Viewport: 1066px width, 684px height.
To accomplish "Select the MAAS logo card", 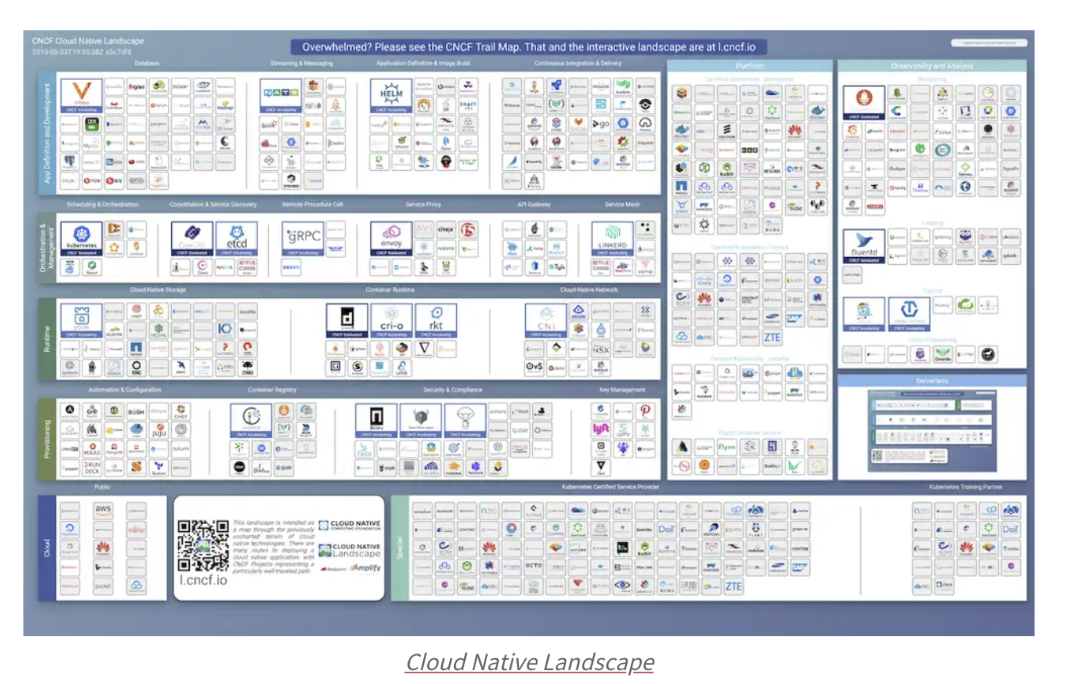I will 92,449.
